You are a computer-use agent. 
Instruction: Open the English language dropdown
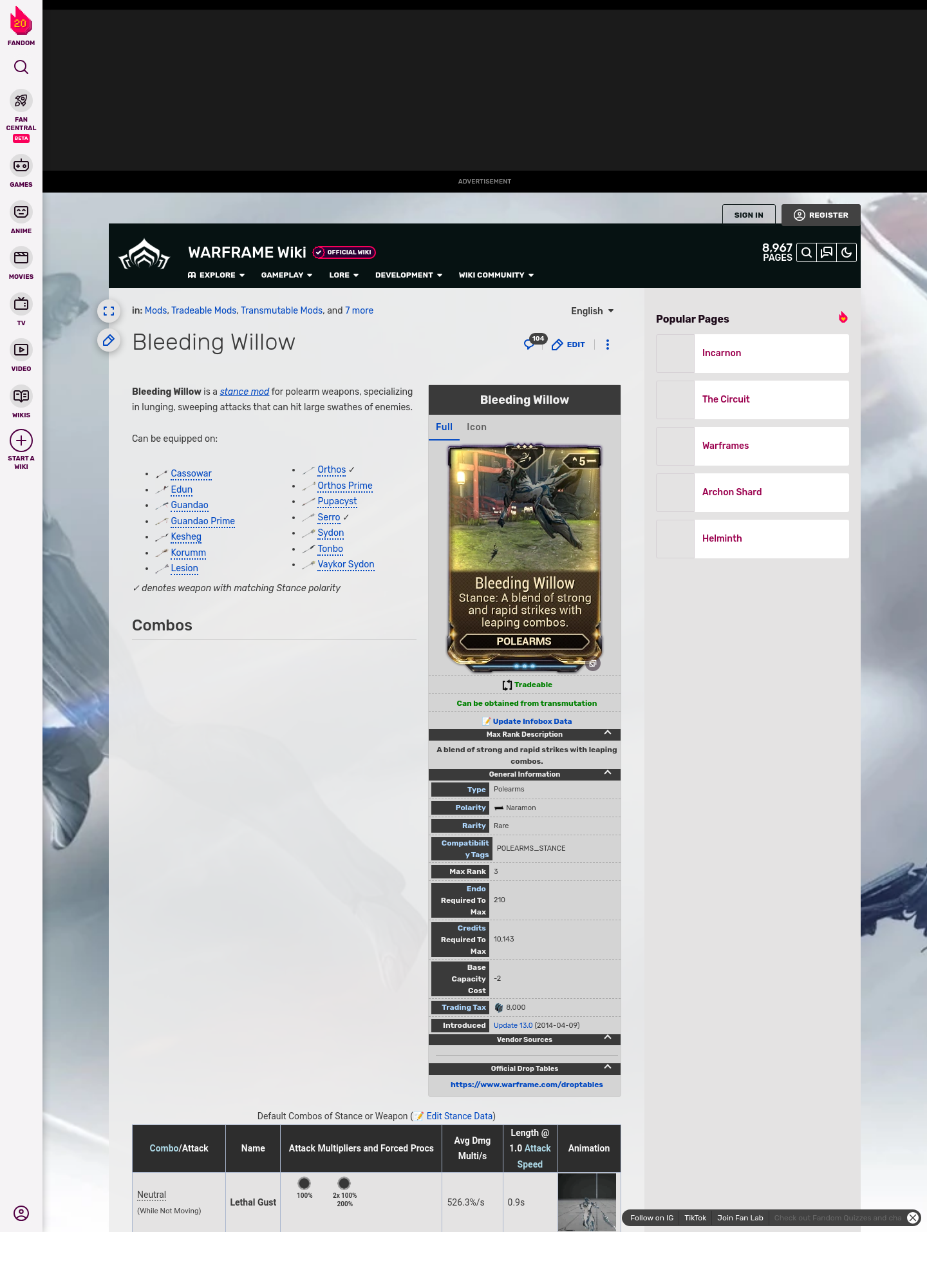pyautogui.click(x=592, y=311)
